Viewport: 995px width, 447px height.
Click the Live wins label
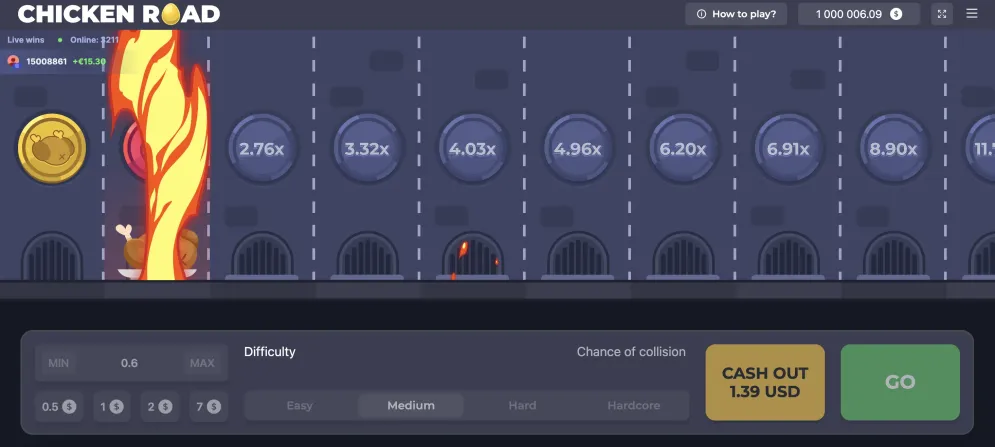coord(26,40)
